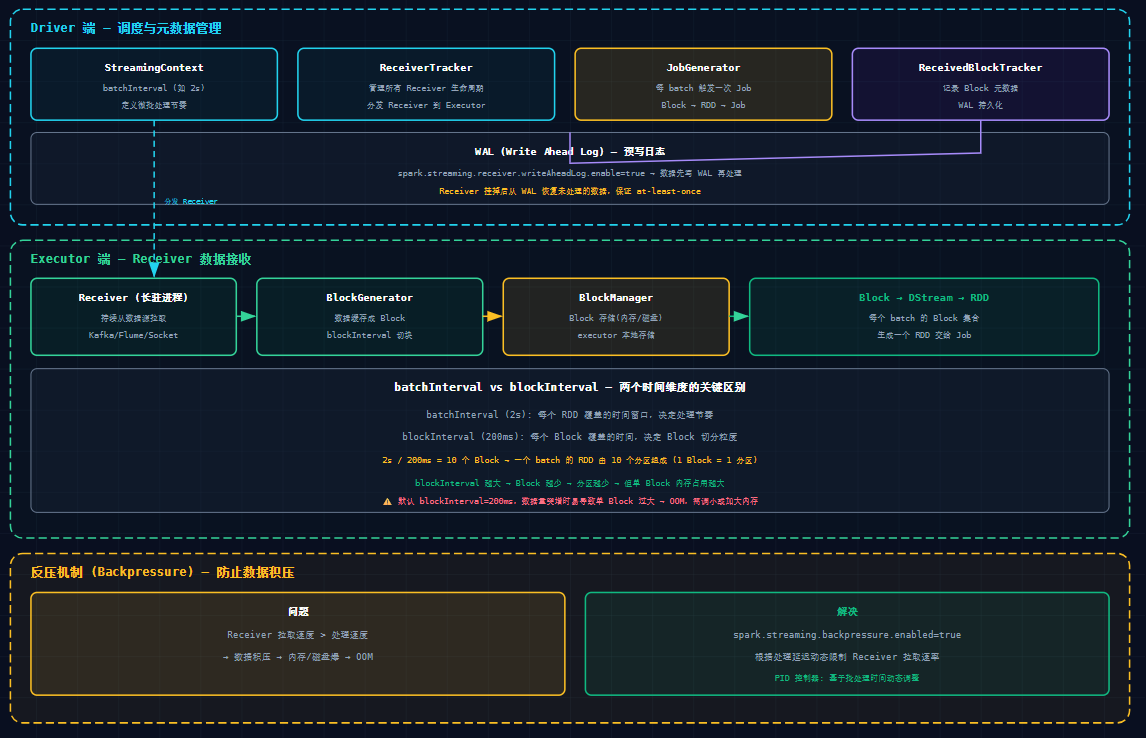Select the ReceiverTracker title
The height and width of the screenshot is (738, 1146).
426,67
